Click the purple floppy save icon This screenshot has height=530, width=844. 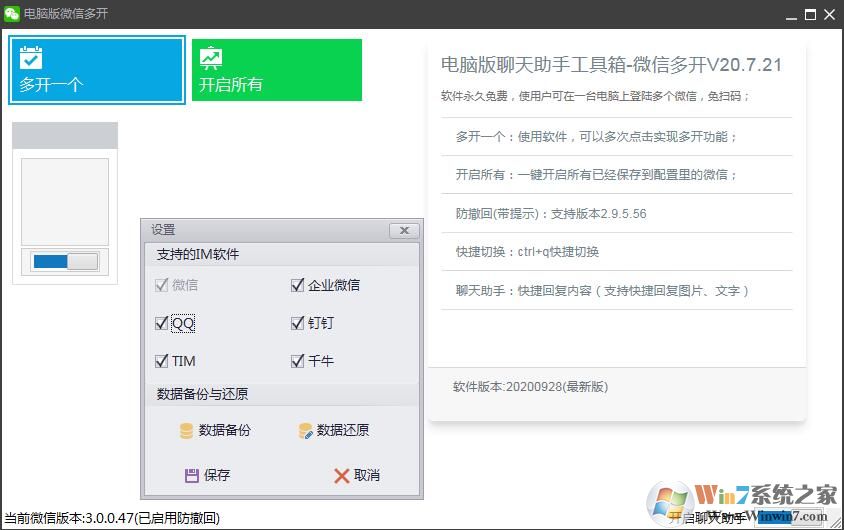tap(192, 475)
